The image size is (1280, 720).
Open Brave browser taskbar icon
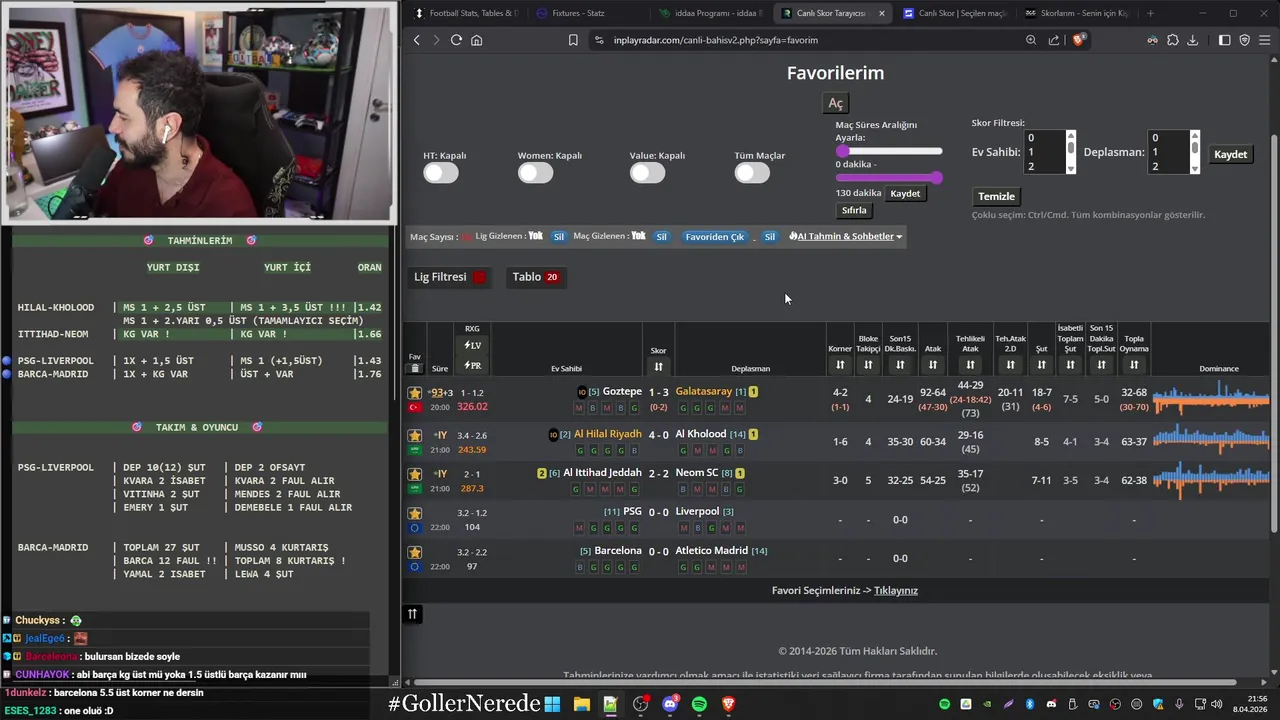(729, 704)
